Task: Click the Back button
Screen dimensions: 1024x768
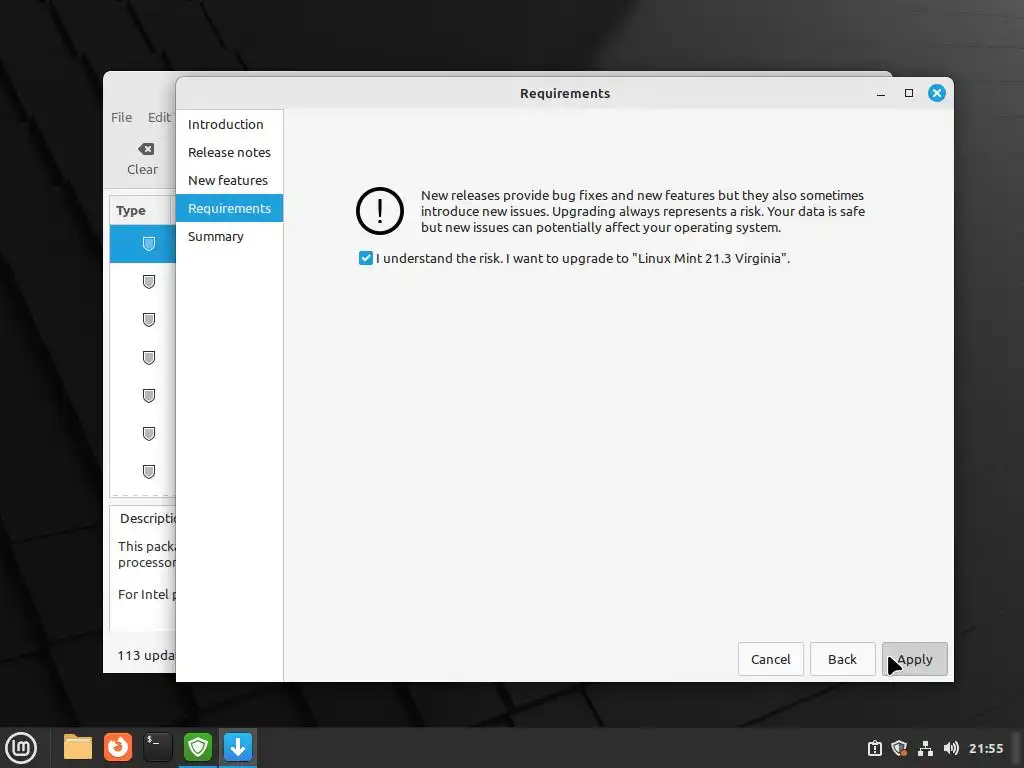Action: [x=842, y=659]
